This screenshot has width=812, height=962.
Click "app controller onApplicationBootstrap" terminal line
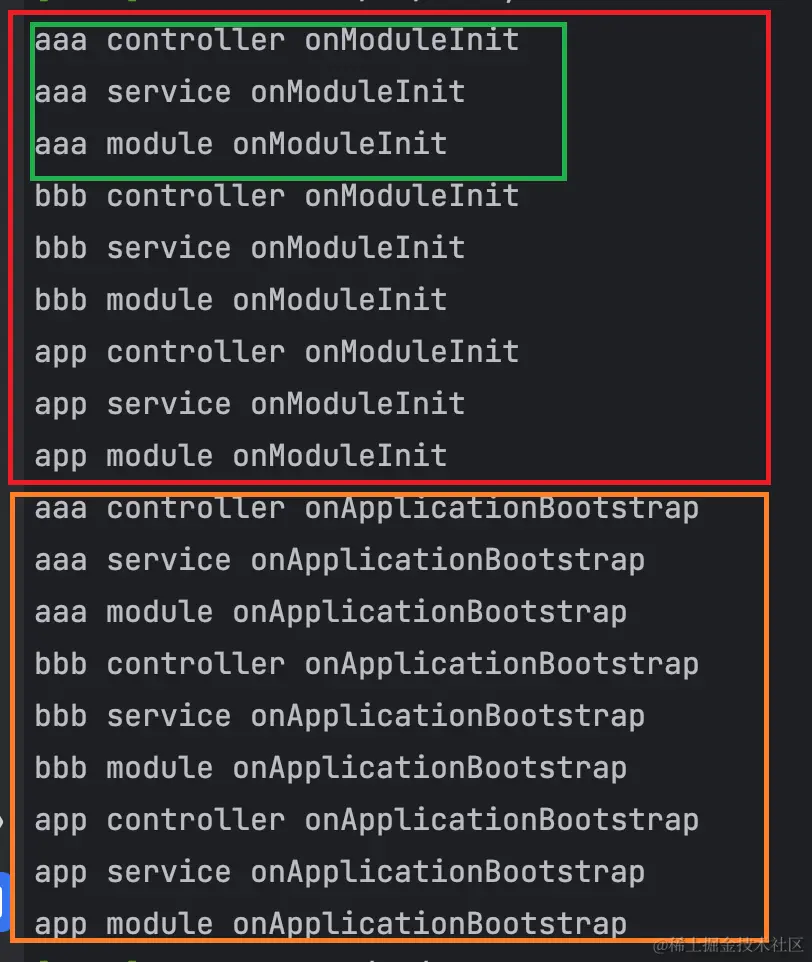tap(367, 821)
